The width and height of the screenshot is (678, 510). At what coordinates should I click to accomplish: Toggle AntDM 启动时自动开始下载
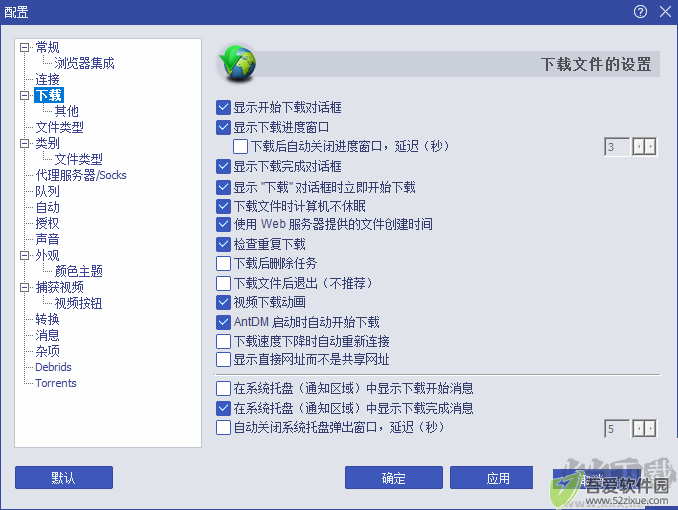coord(223,322)
